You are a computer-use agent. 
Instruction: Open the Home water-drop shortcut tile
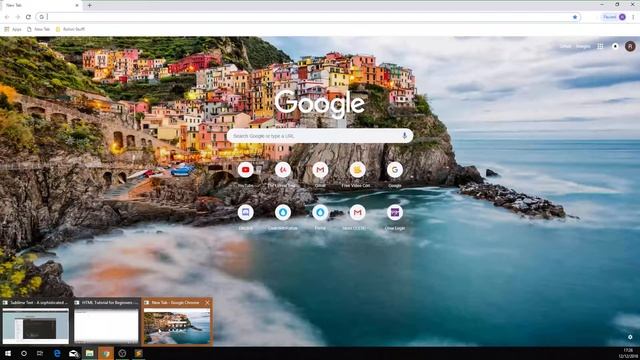click(x=320, y=212)
